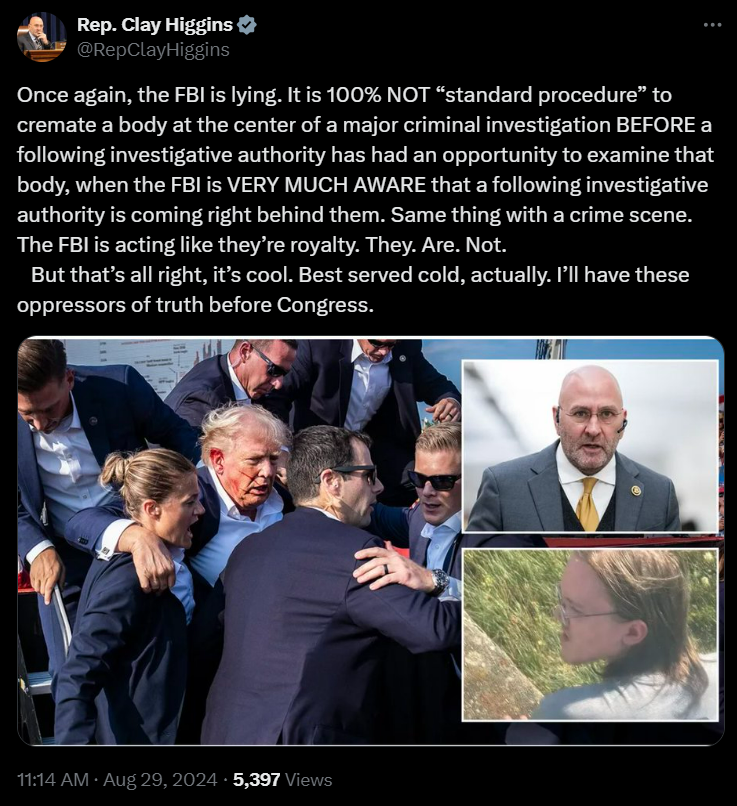Screen dimensions: 737x806
Task: Click the yellow tie in inset photo
Action: [587, 504]
